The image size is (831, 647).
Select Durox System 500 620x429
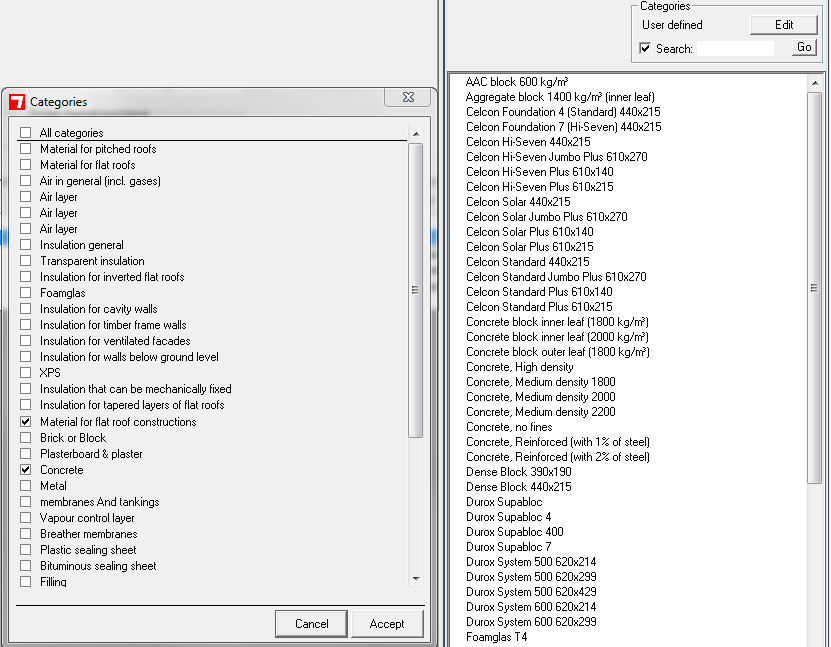click(531, 592)
